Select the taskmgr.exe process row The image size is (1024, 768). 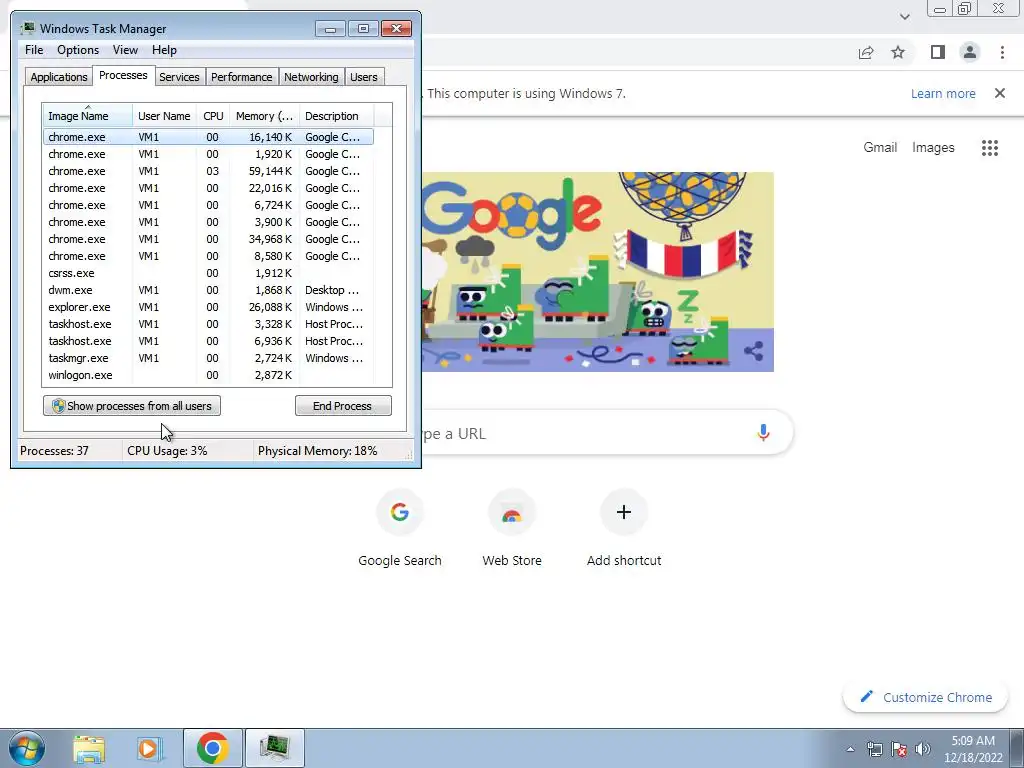coord(209,358)
